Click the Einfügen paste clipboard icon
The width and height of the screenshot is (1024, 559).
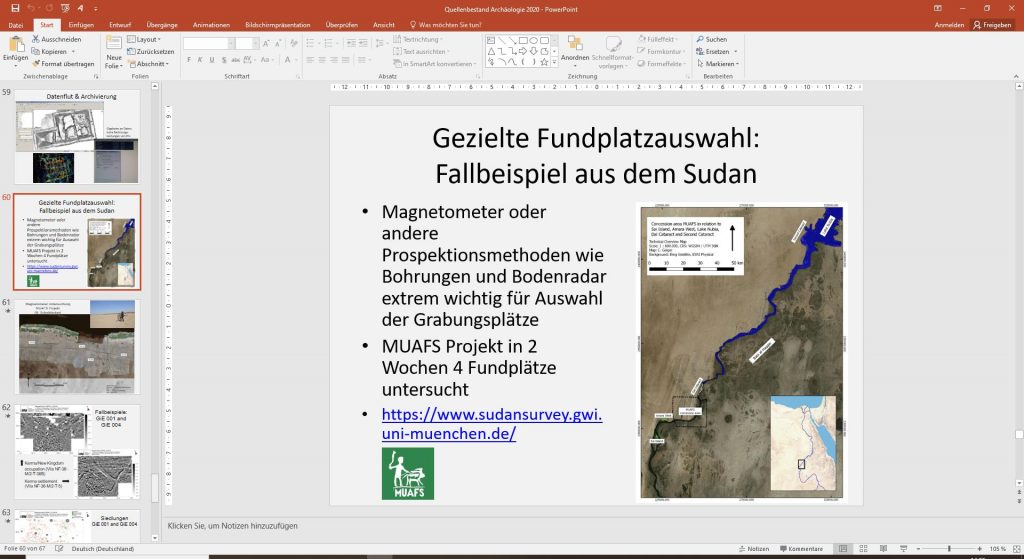[x=16, y=45]
